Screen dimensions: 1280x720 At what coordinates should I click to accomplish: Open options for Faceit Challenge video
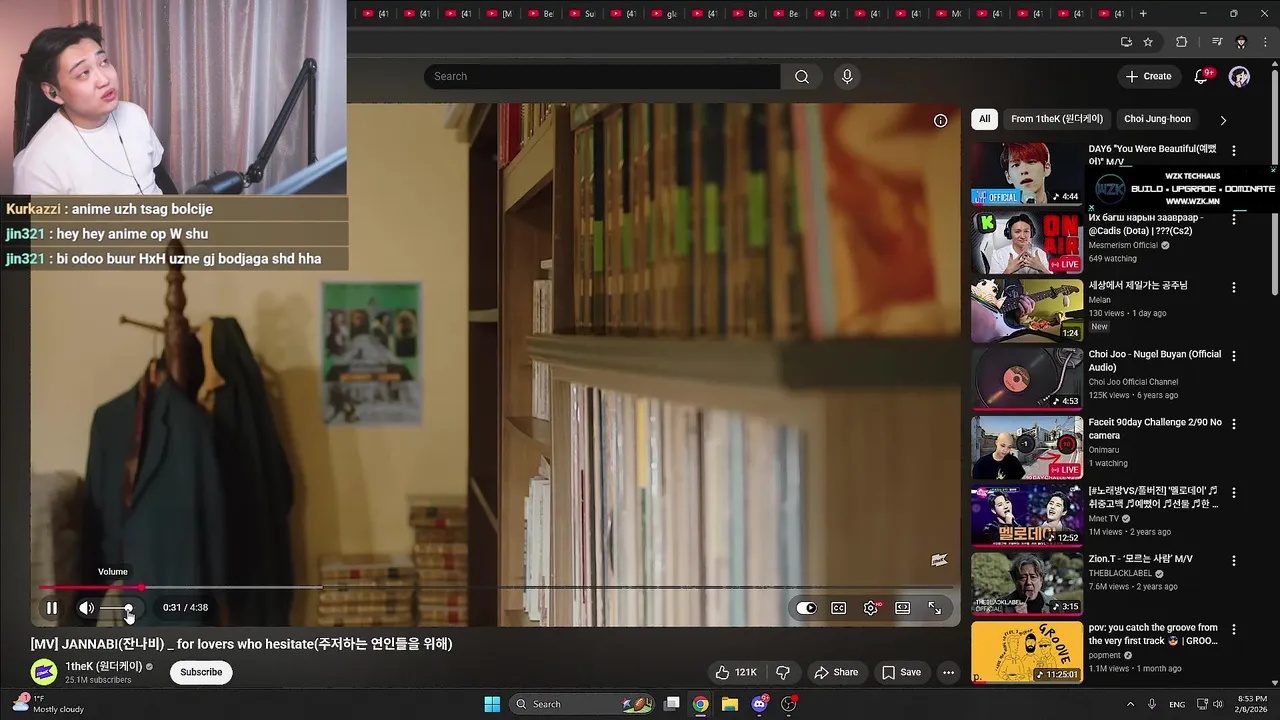click(x=1233, y=424)
